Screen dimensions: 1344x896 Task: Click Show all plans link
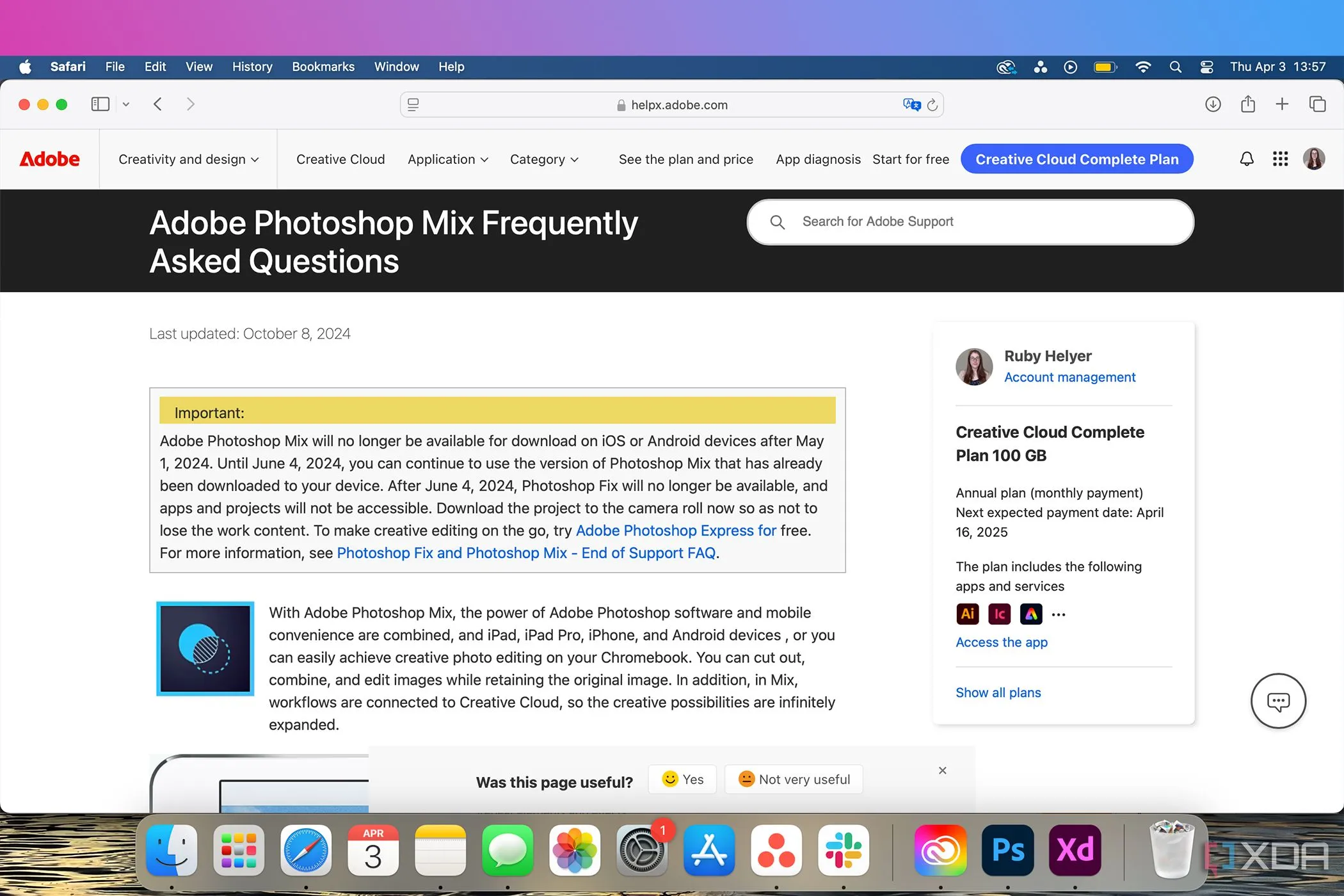pos(998,692)
